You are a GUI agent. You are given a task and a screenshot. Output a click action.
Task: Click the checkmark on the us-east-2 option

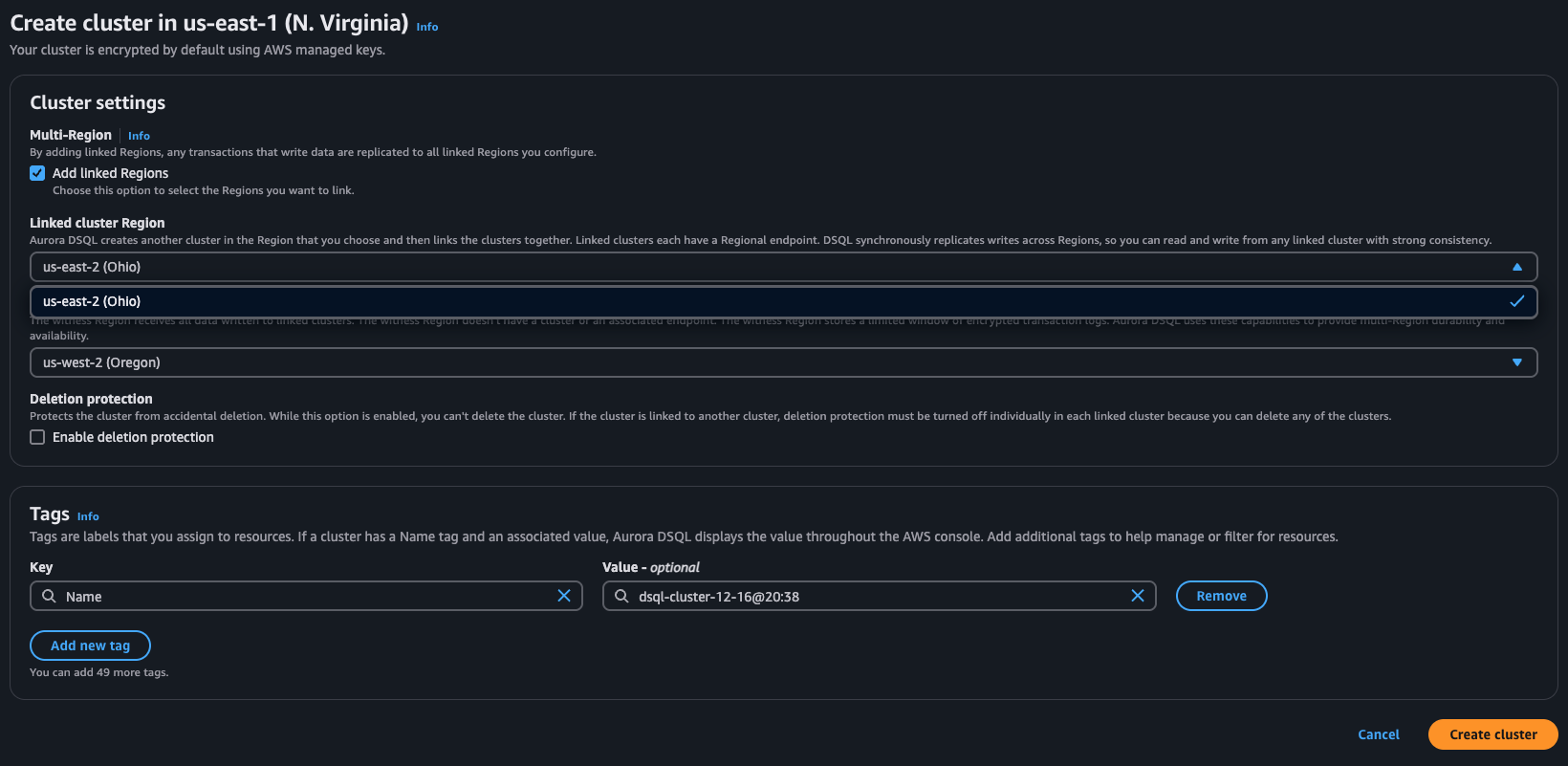coord(1516,301)
